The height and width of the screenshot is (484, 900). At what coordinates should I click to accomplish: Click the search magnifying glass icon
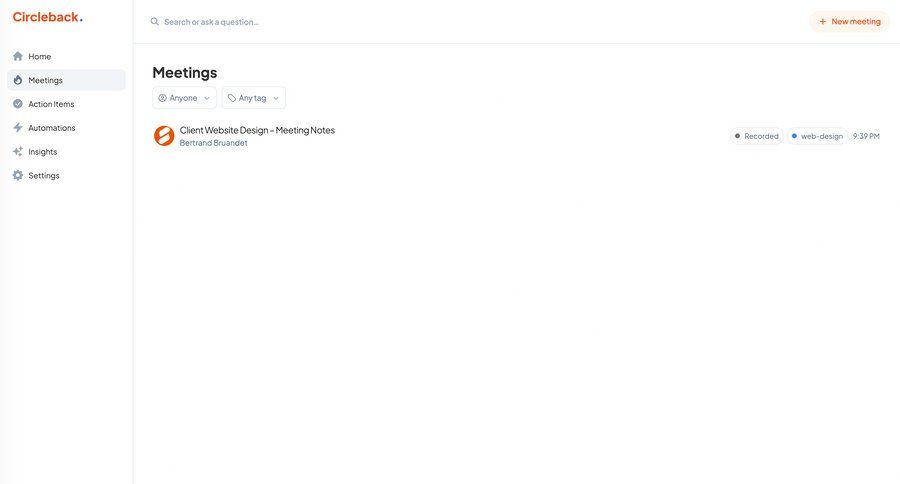click(x=155, y=21)
